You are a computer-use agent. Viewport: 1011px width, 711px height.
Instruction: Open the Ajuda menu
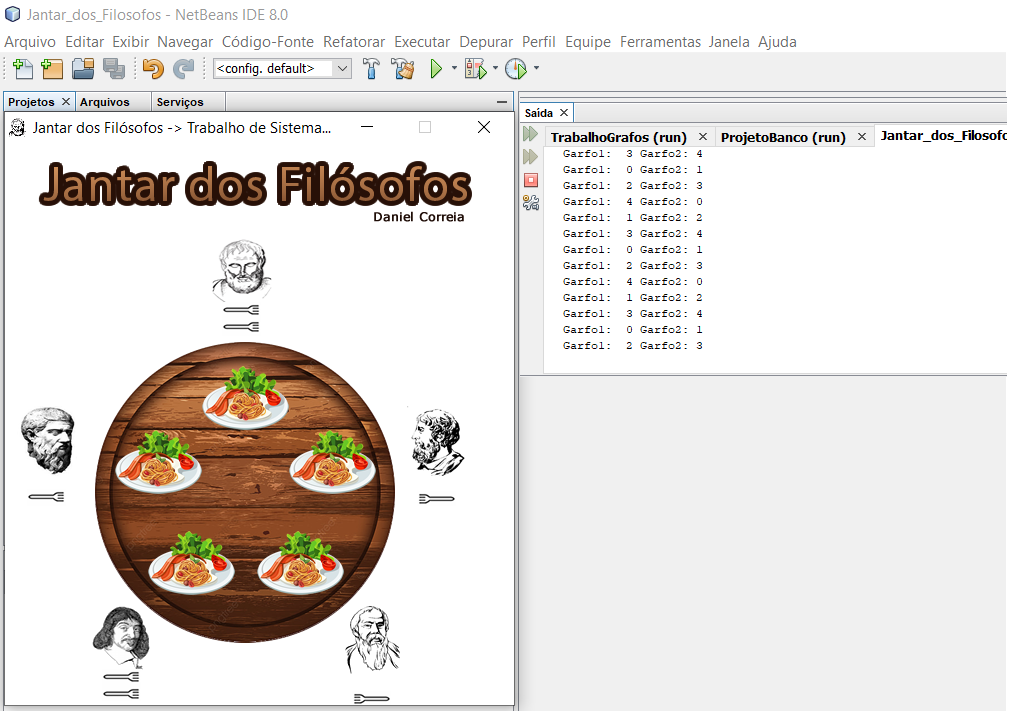pos(777,42)
